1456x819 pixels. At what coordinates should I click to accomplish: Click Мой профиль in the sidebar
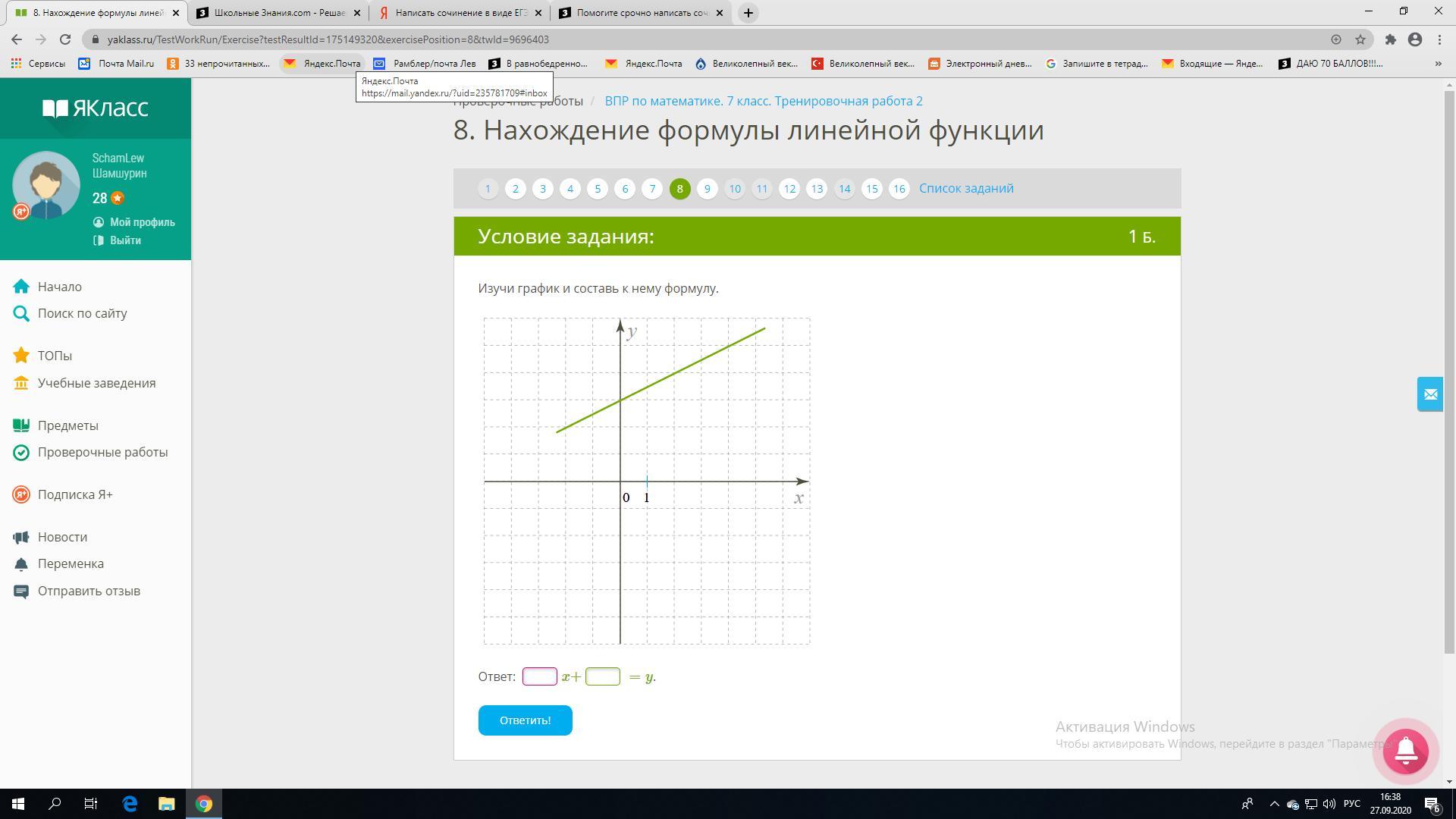click(x=141, y=222)
